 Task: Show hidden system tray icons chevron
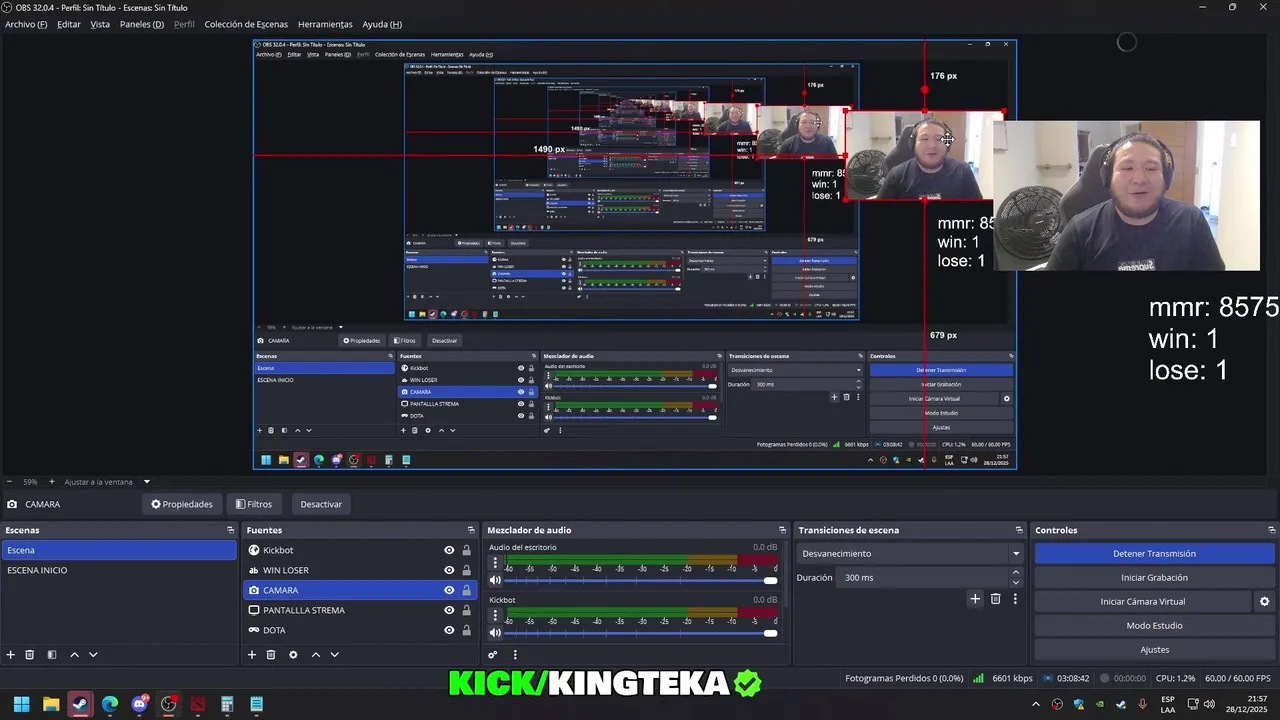click(1037, 704)
